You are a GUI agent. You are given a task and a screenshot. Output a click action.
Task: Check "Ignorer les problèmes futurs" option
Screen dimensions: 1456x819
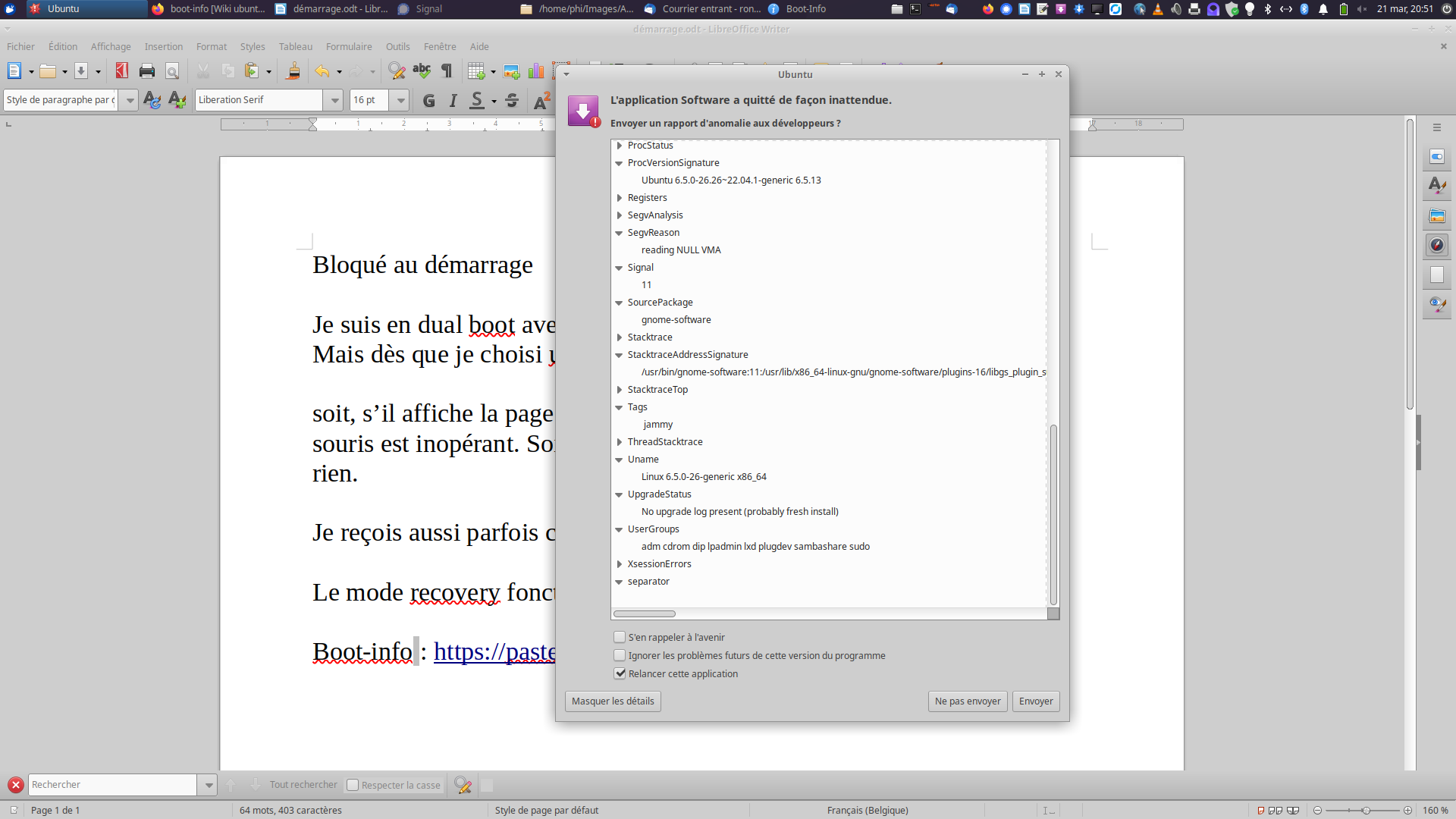(x=620, y=655)
